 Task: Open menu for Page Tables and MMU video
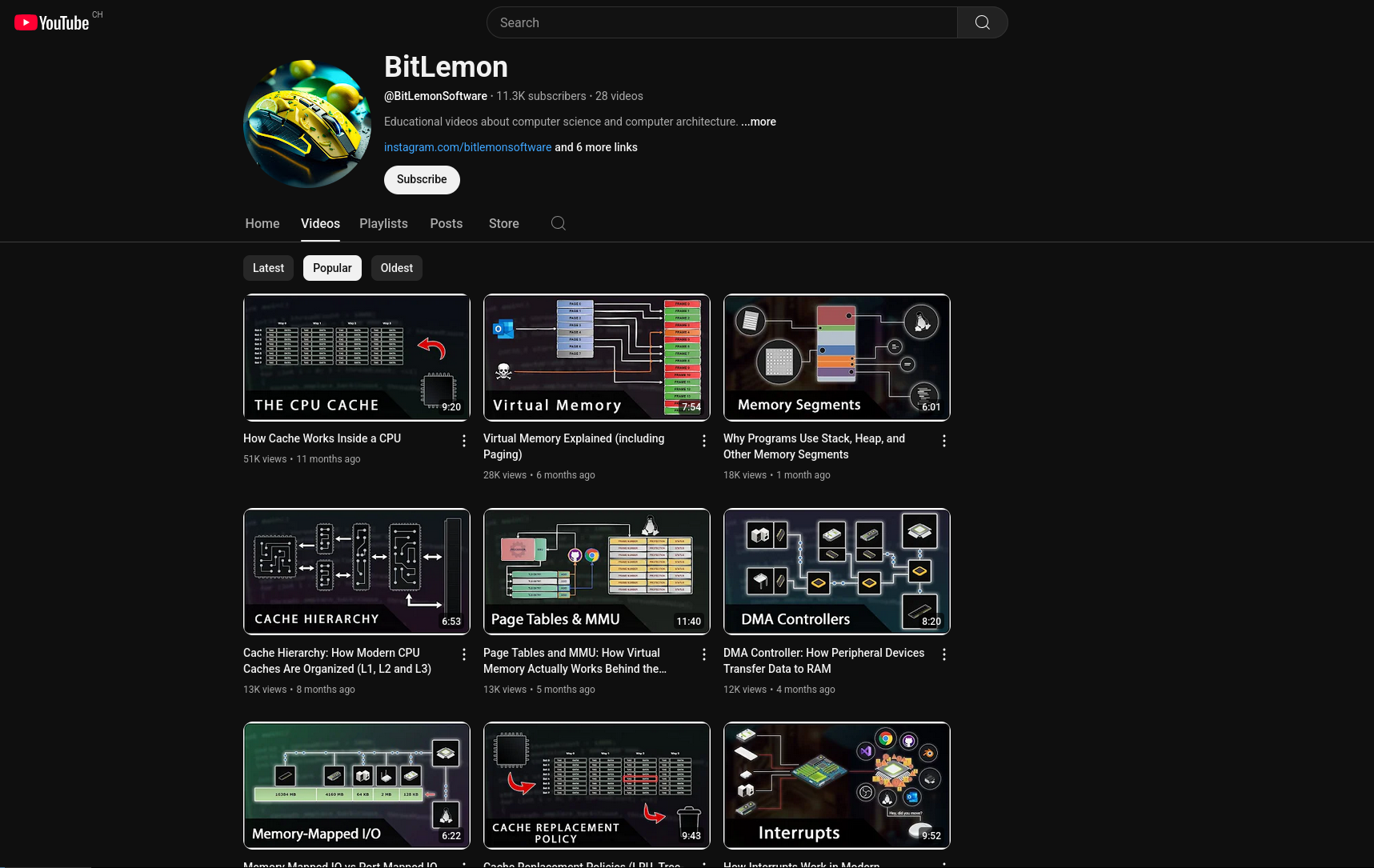704,655
